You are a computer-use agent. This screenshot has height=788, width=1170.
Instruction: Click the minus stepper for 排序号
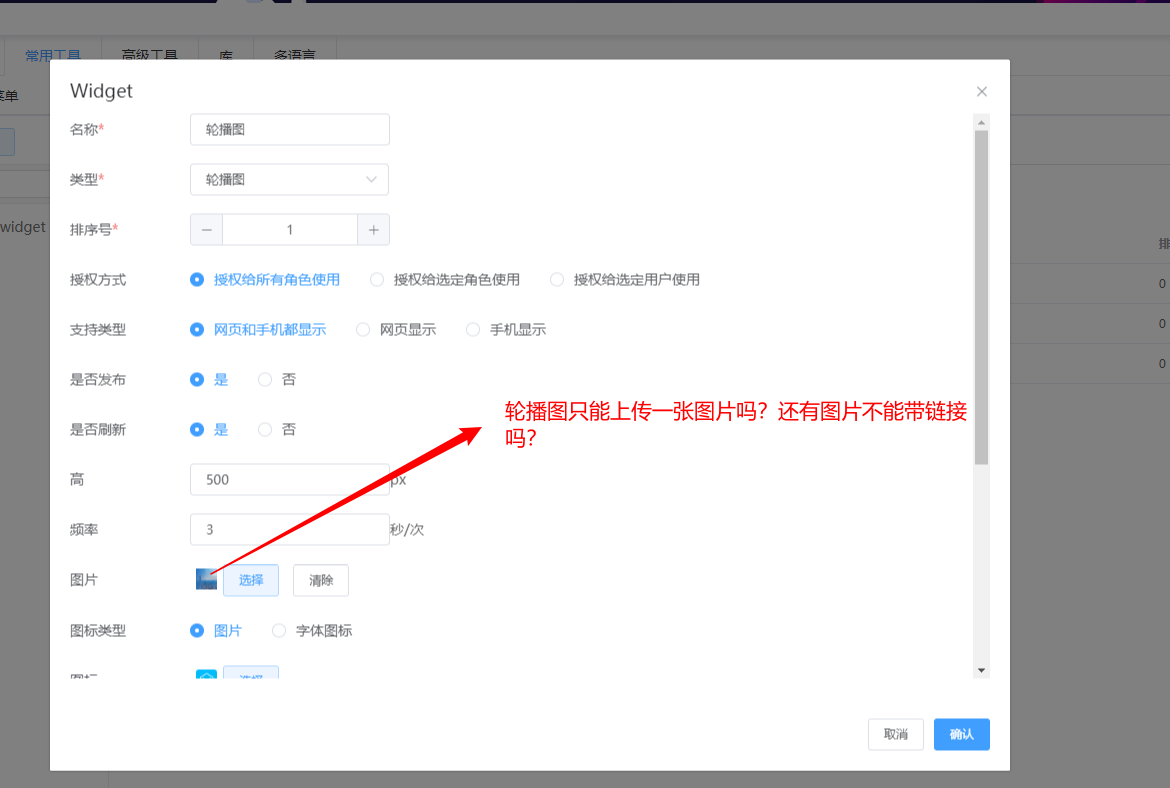207,230
